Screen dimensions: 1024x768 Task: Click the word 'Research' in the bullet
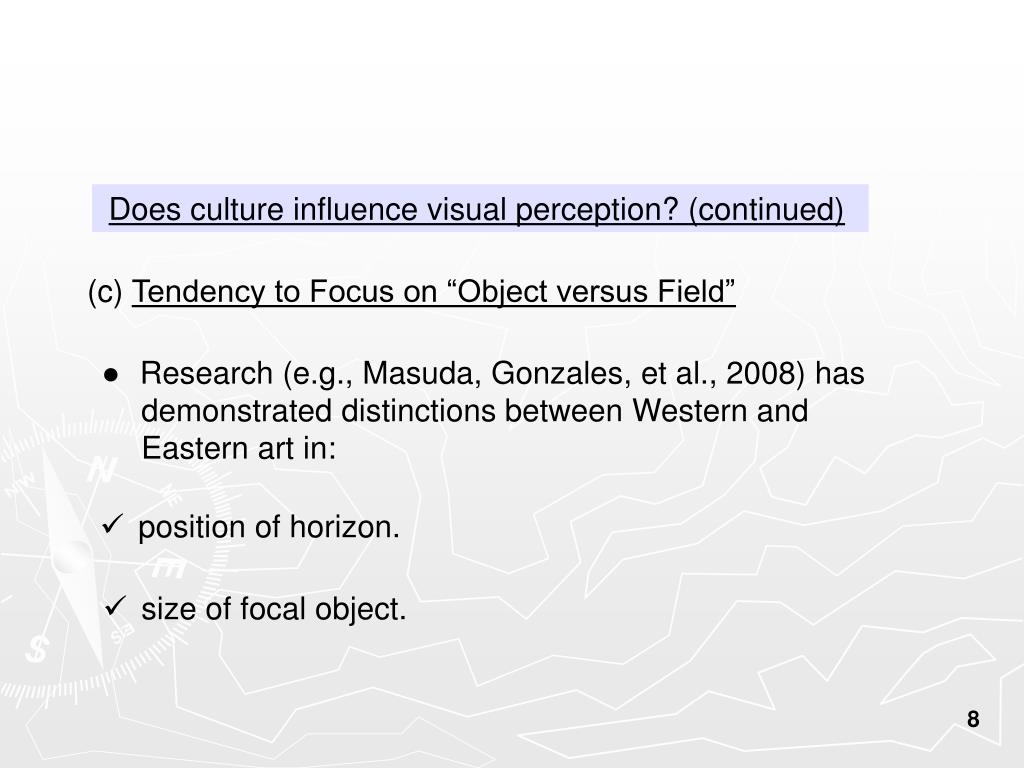206,374
